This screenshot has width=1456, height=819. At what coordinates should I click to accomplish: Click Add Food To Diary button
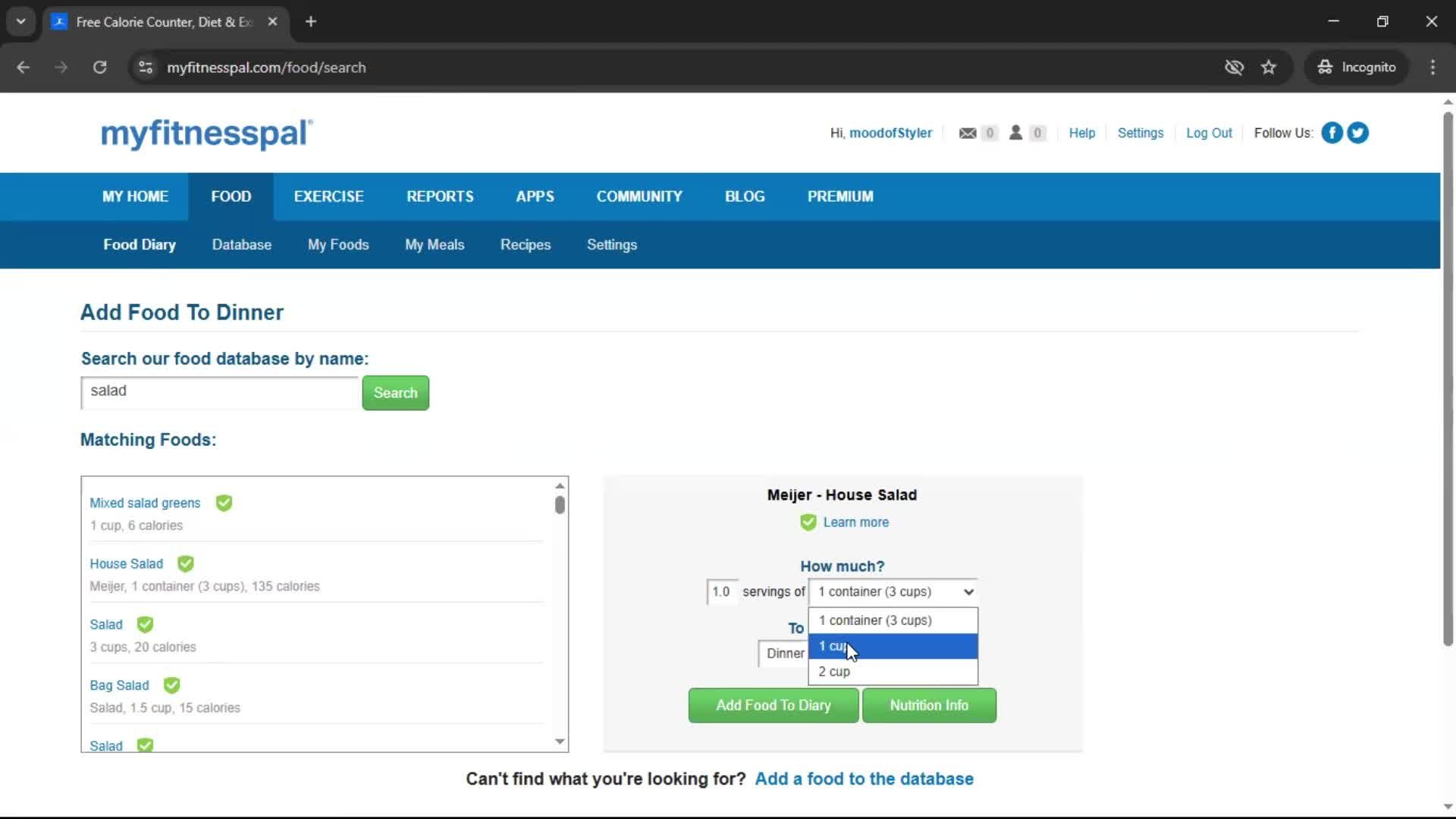773,705
